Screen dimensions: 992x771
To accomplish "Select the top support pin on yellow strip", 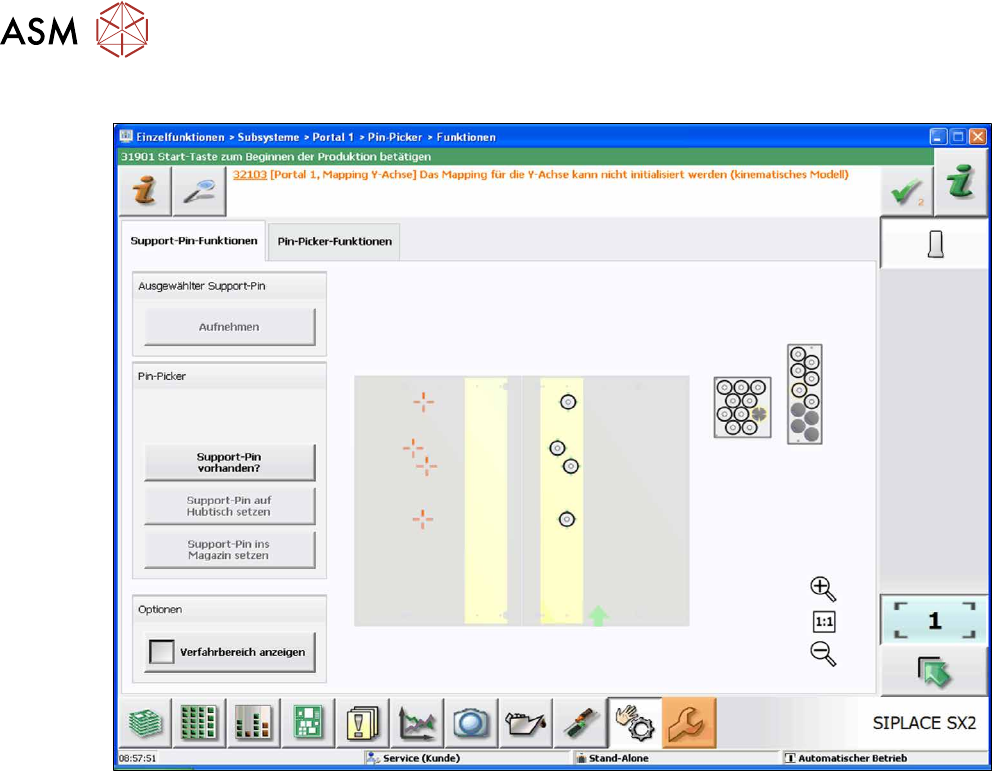I will (x=568, y=402).
